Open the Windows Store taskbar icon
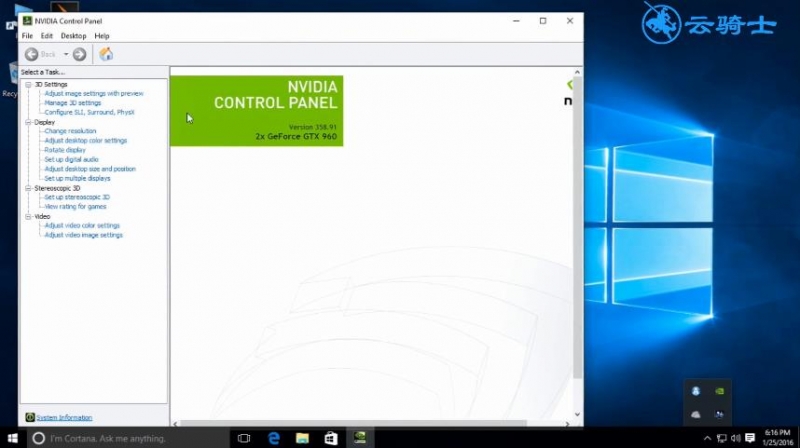The width and height of the screenshot is (800, 448). pos(331,438)
